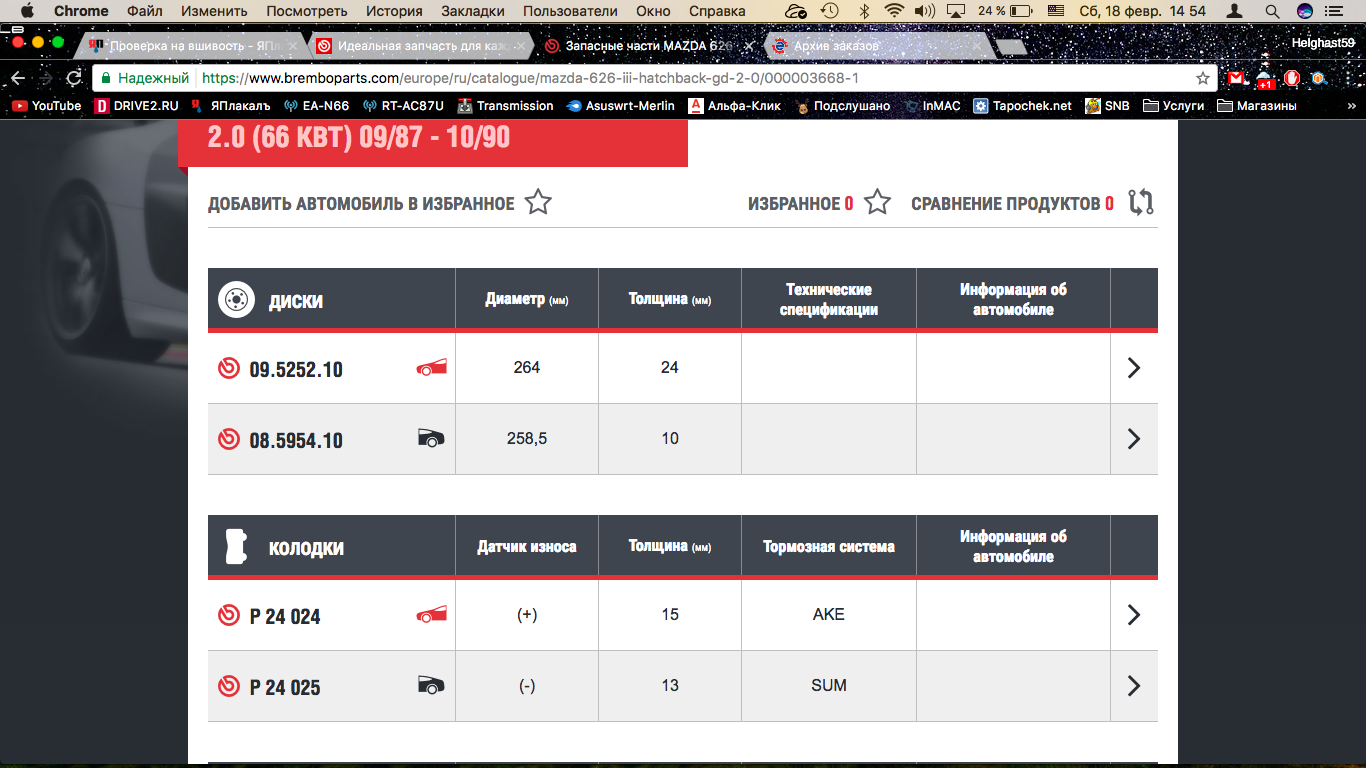Open Time Machine in the menu bar
1366x768 pixels.
pyautogui.click(x=829, y=11)
